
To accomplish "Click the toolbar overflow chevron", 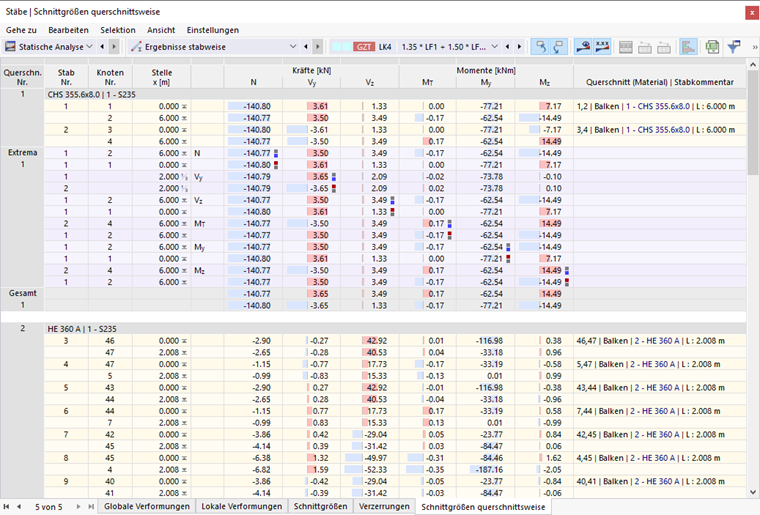I will [x=754, y=47].
